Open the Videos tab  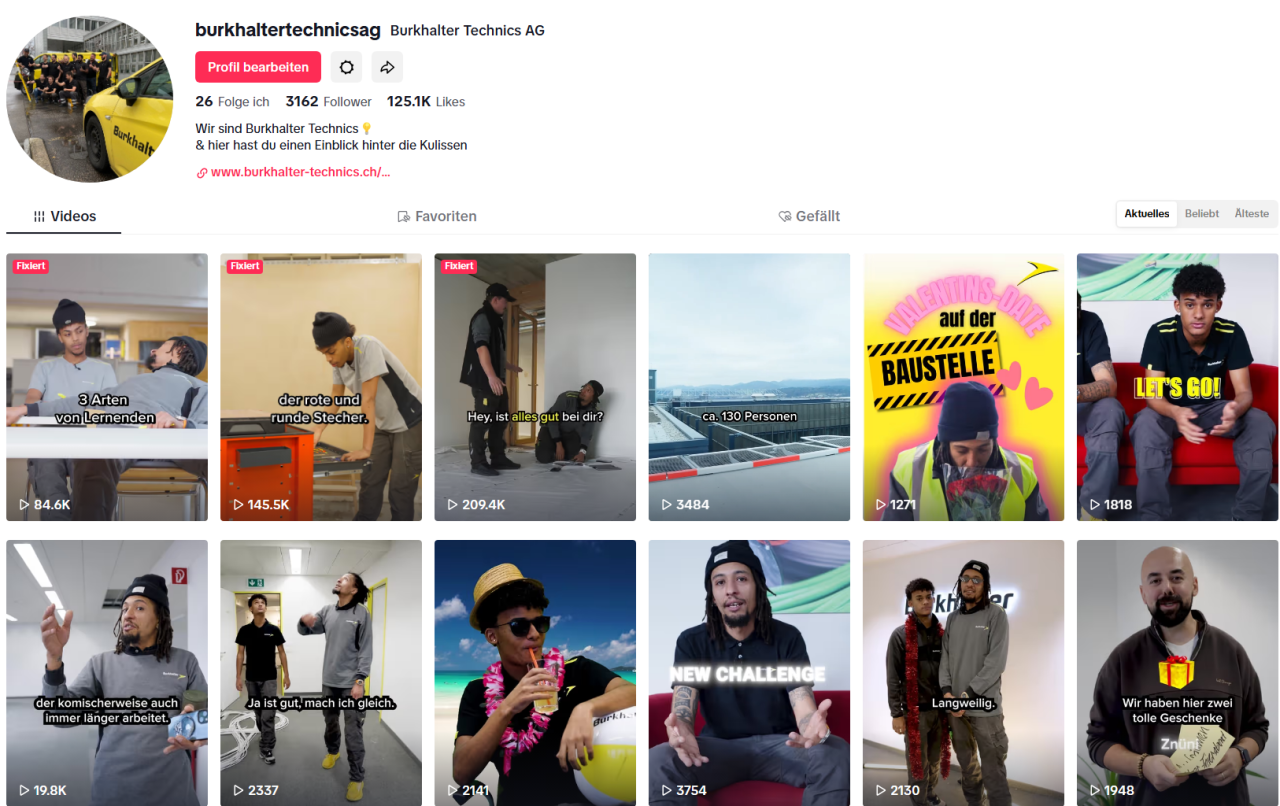pyautogui.click(x=64, y=216)
